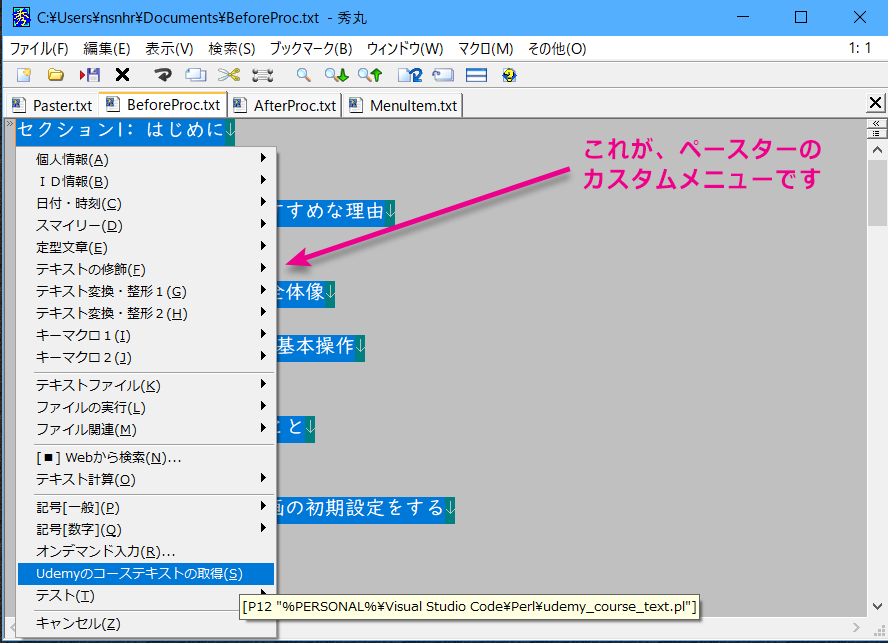Find previous with magnifier up-arrow icon
Viewport: 888px width, 643px height.
[370, 75]
